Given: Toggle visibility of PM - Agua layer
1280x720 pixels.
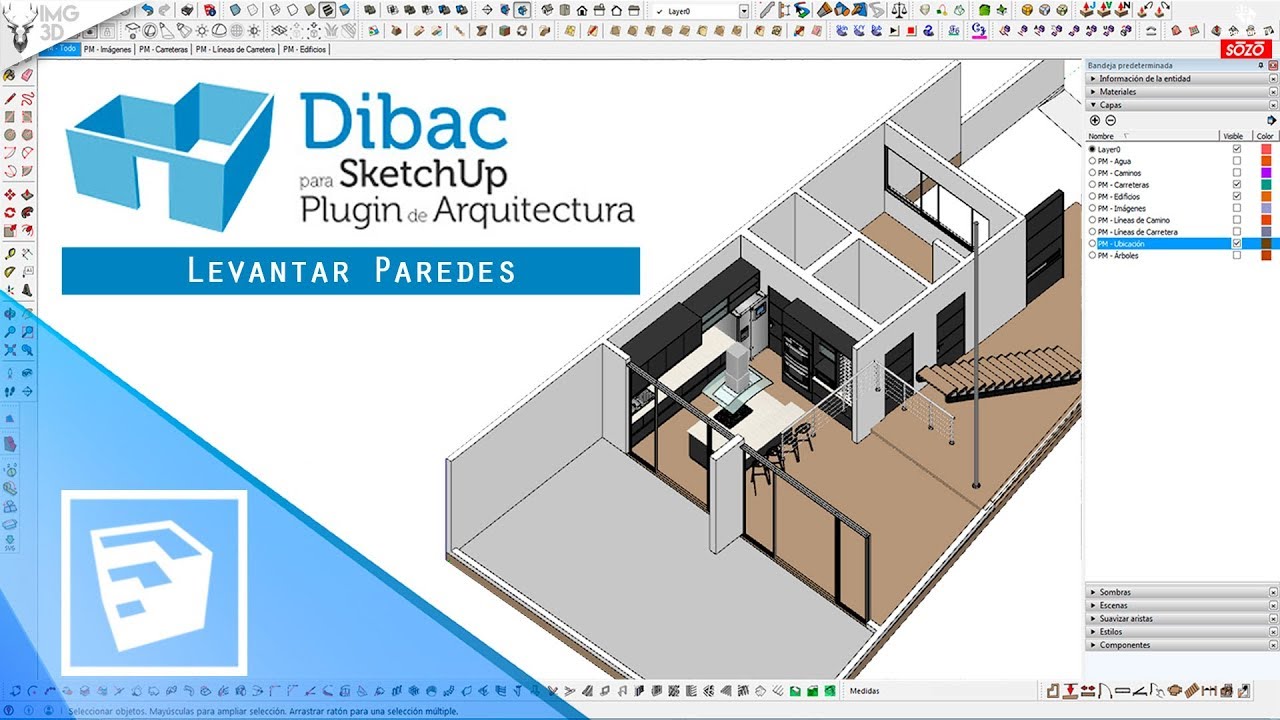Looking at the screenshot, I should point(1237,161).
